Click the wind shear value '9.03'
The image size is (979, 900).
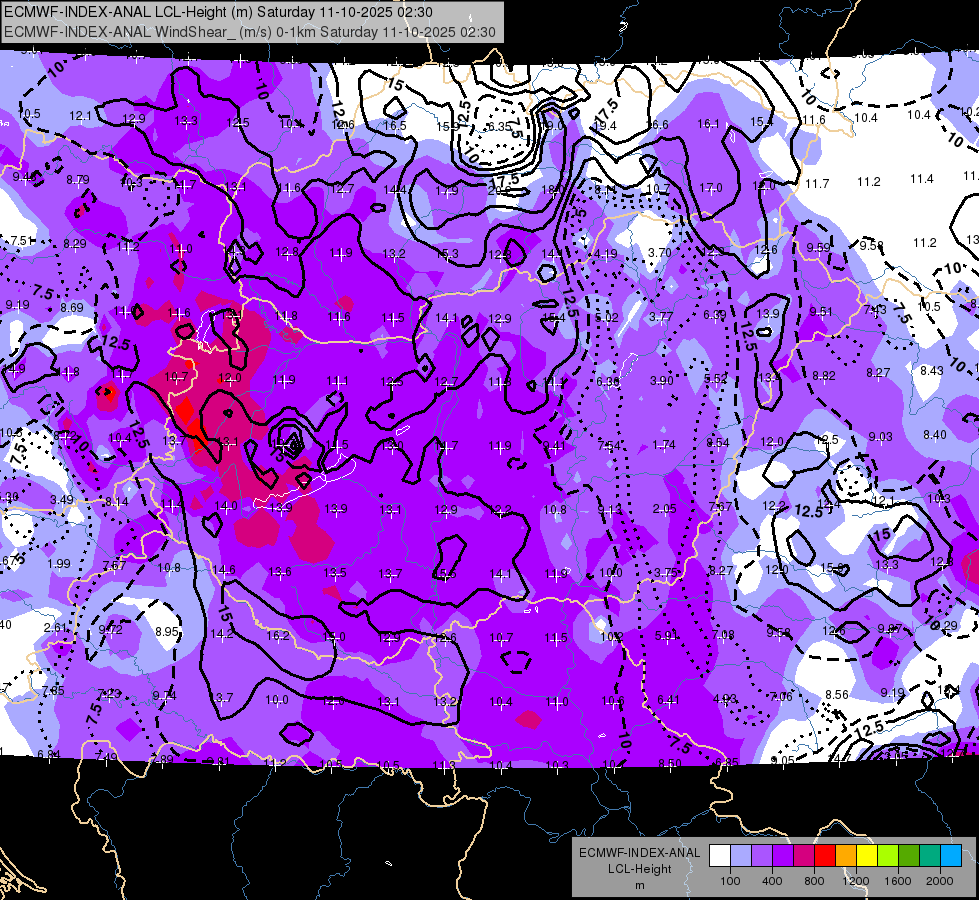tap(880, 437)
